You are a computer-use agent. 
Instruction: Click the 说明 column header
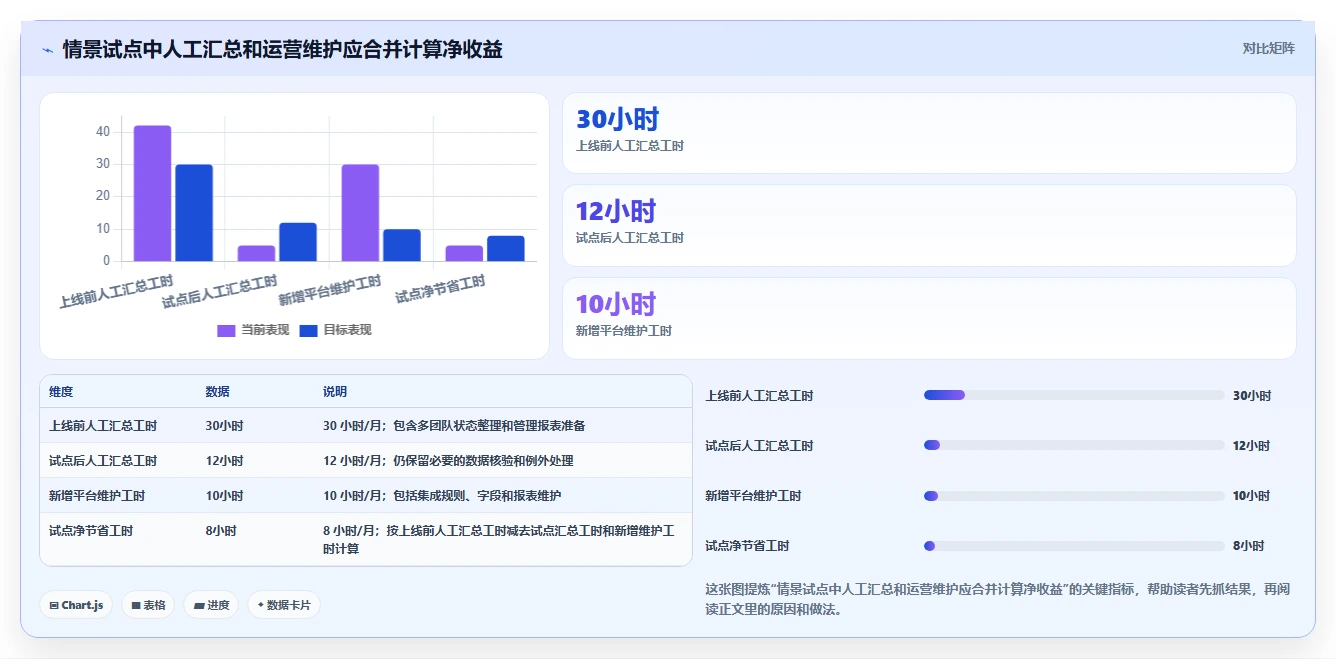coord(335,392)
